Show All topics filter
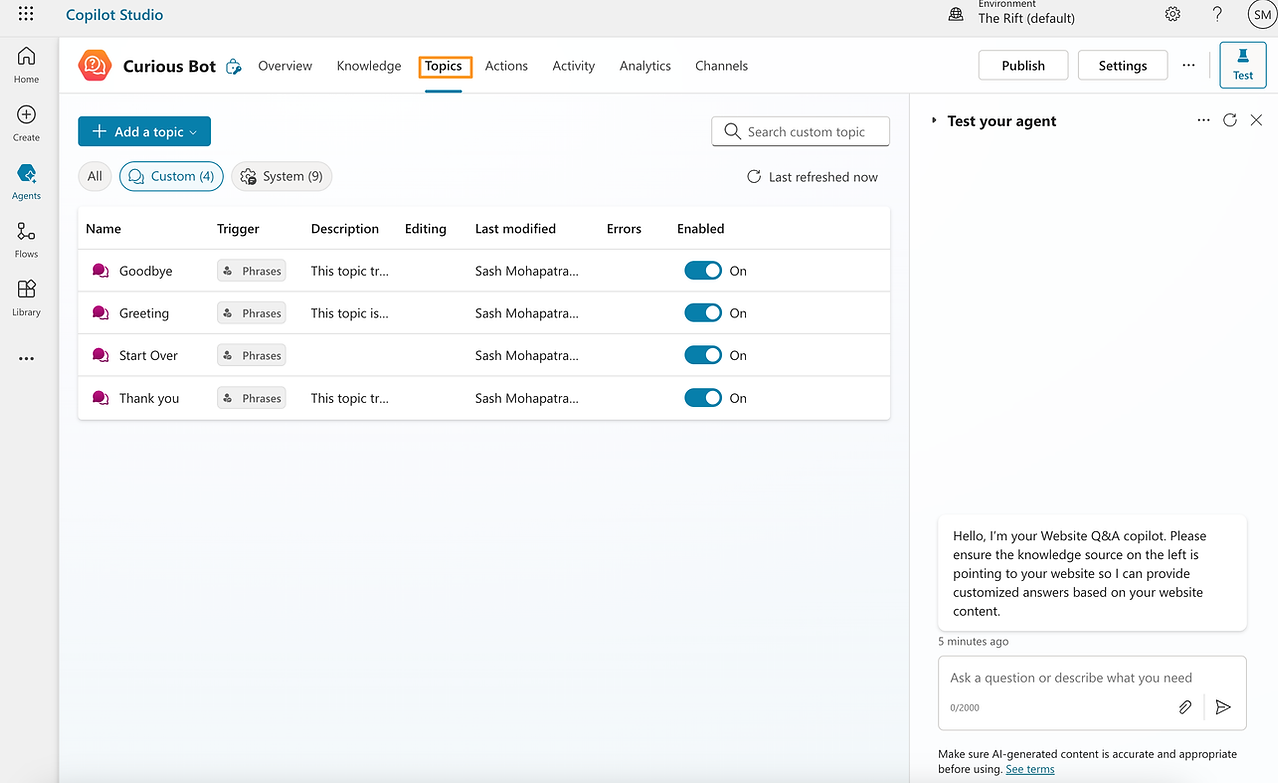 pyautogui.click(x=95, y=176)
